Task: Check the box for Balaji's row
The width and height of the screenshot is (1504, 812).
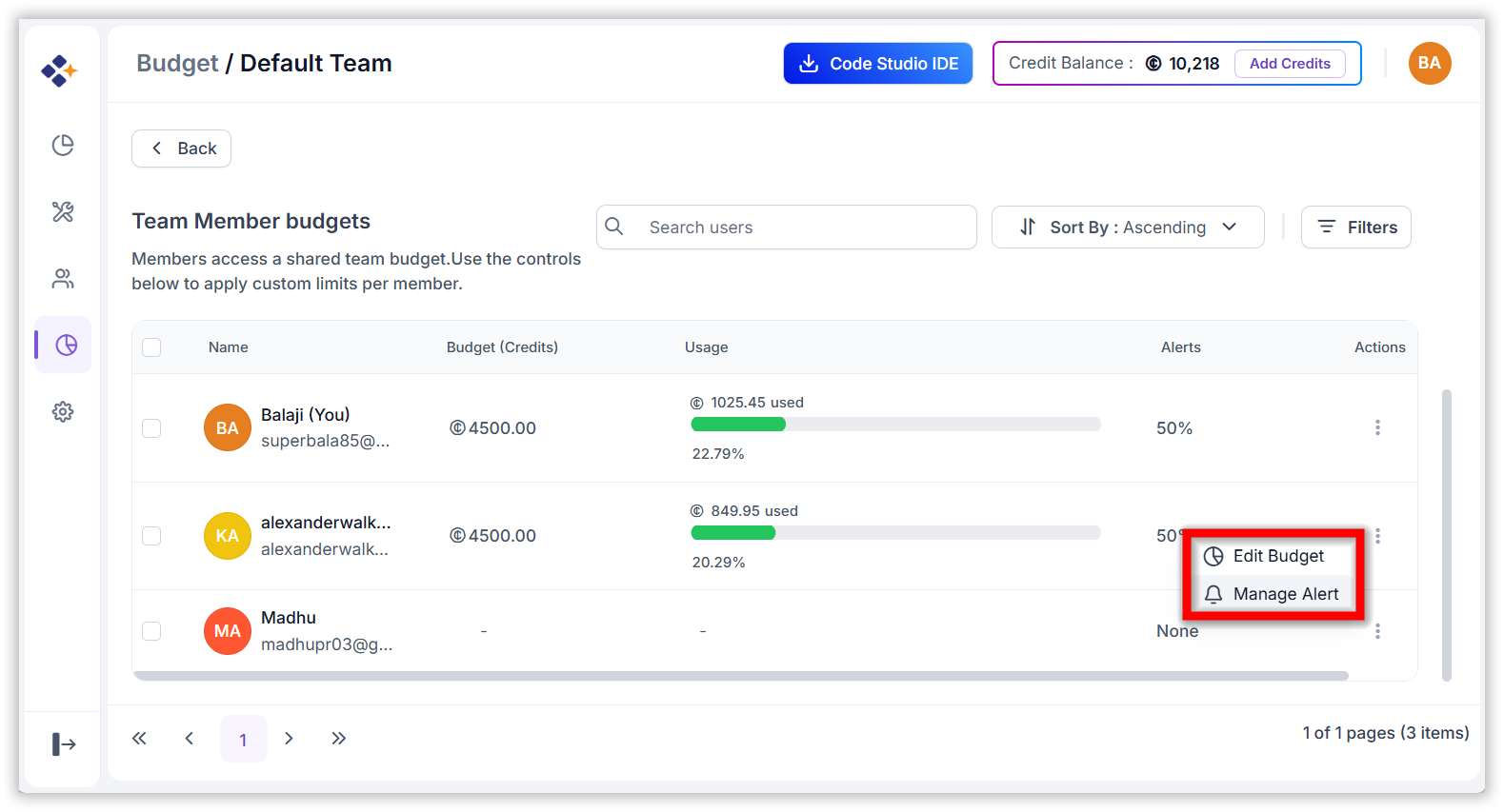Action: [151, 428]
